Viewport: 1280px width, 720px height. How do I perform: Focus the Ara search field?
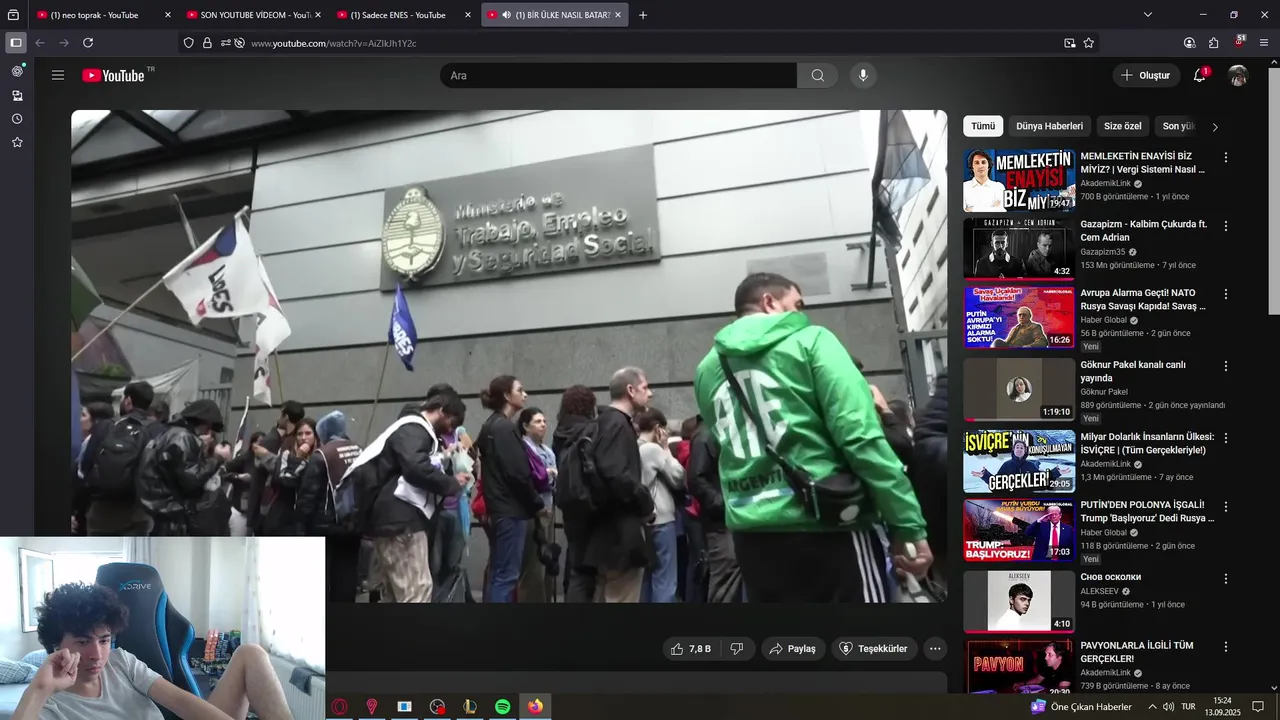(x=618, y=75)
